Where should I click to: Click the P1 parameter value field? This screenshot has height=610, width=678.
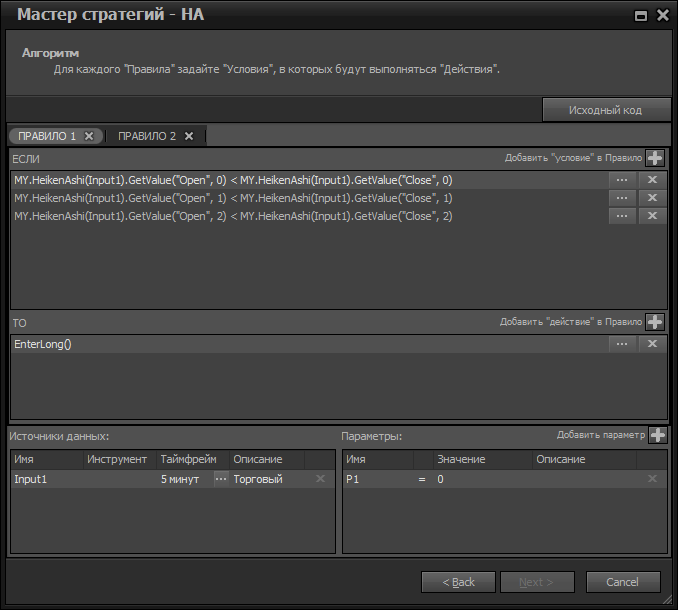[480, 480]
